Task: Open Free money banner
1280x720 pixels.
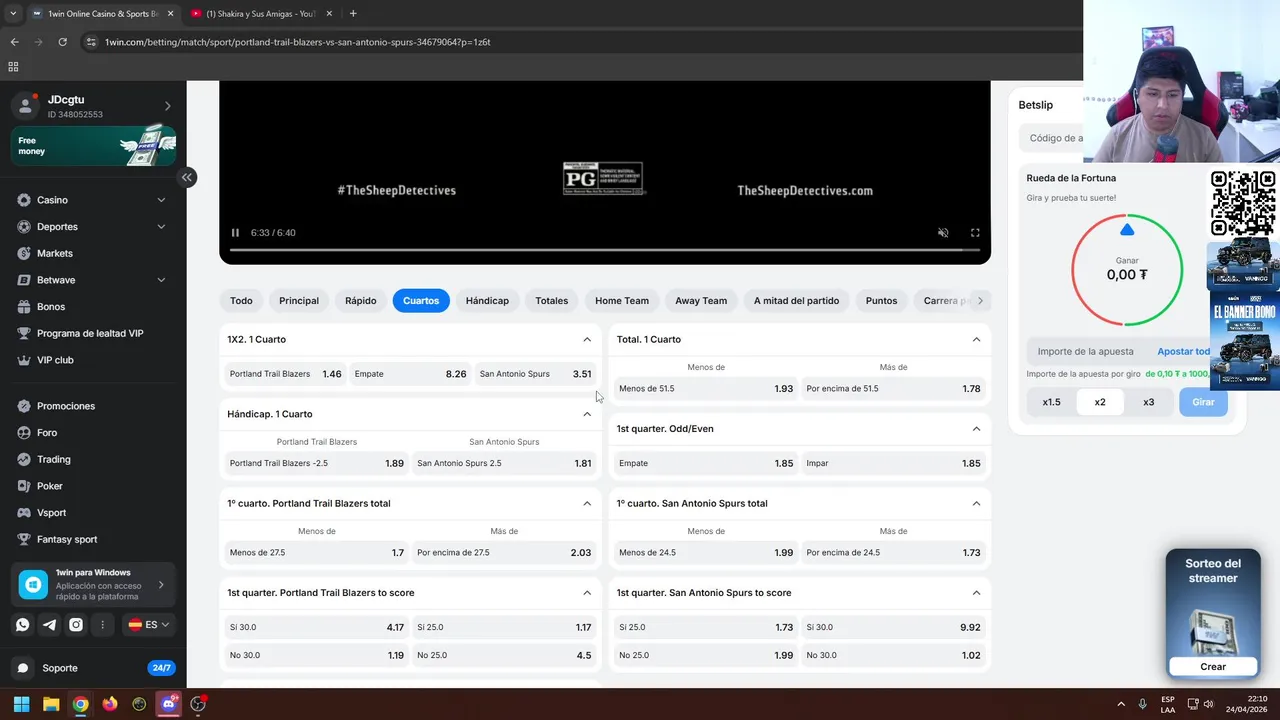Action: click(x=93, y=146)
